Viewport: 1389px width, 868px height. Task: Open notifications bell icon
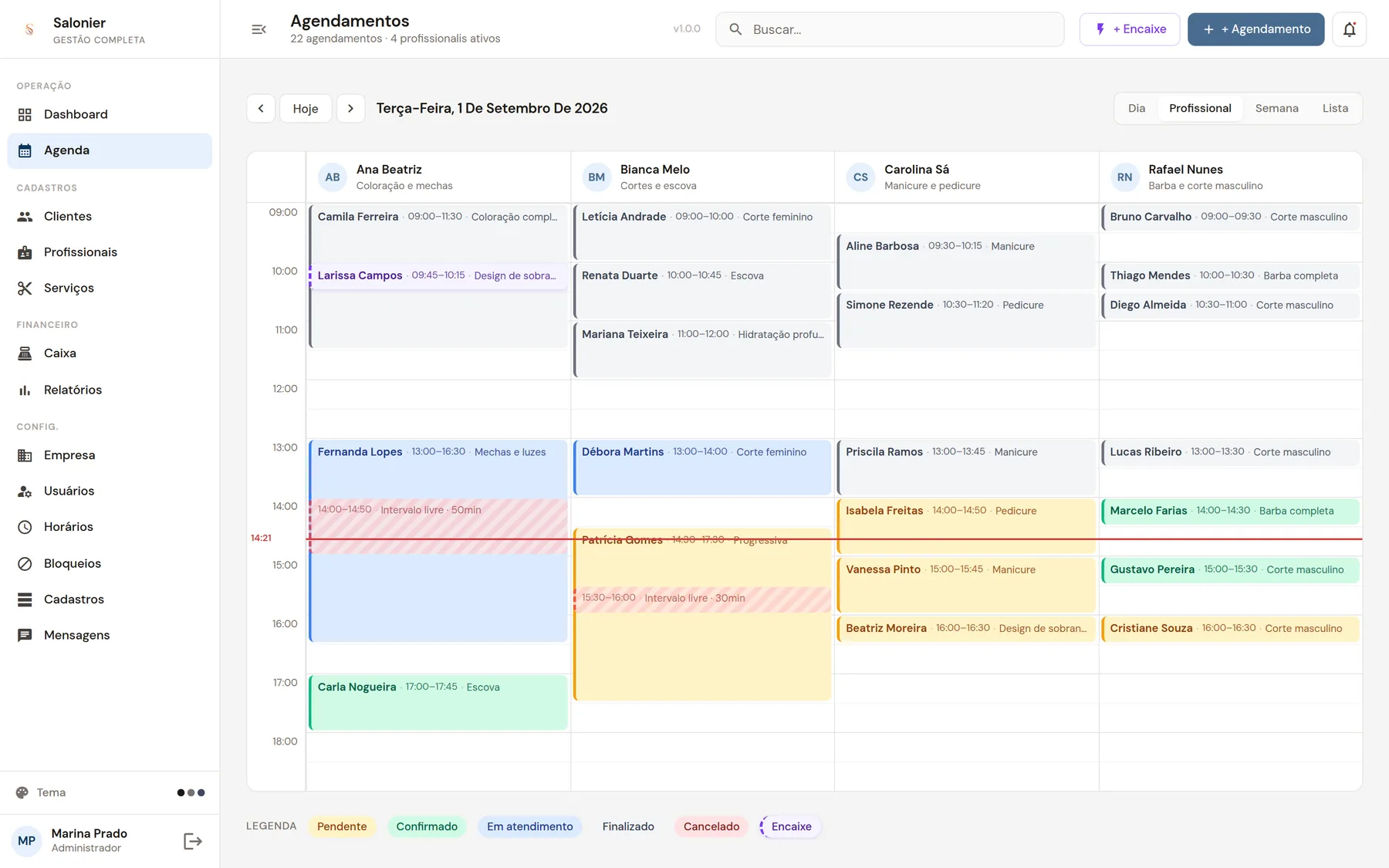(1349, 29)
